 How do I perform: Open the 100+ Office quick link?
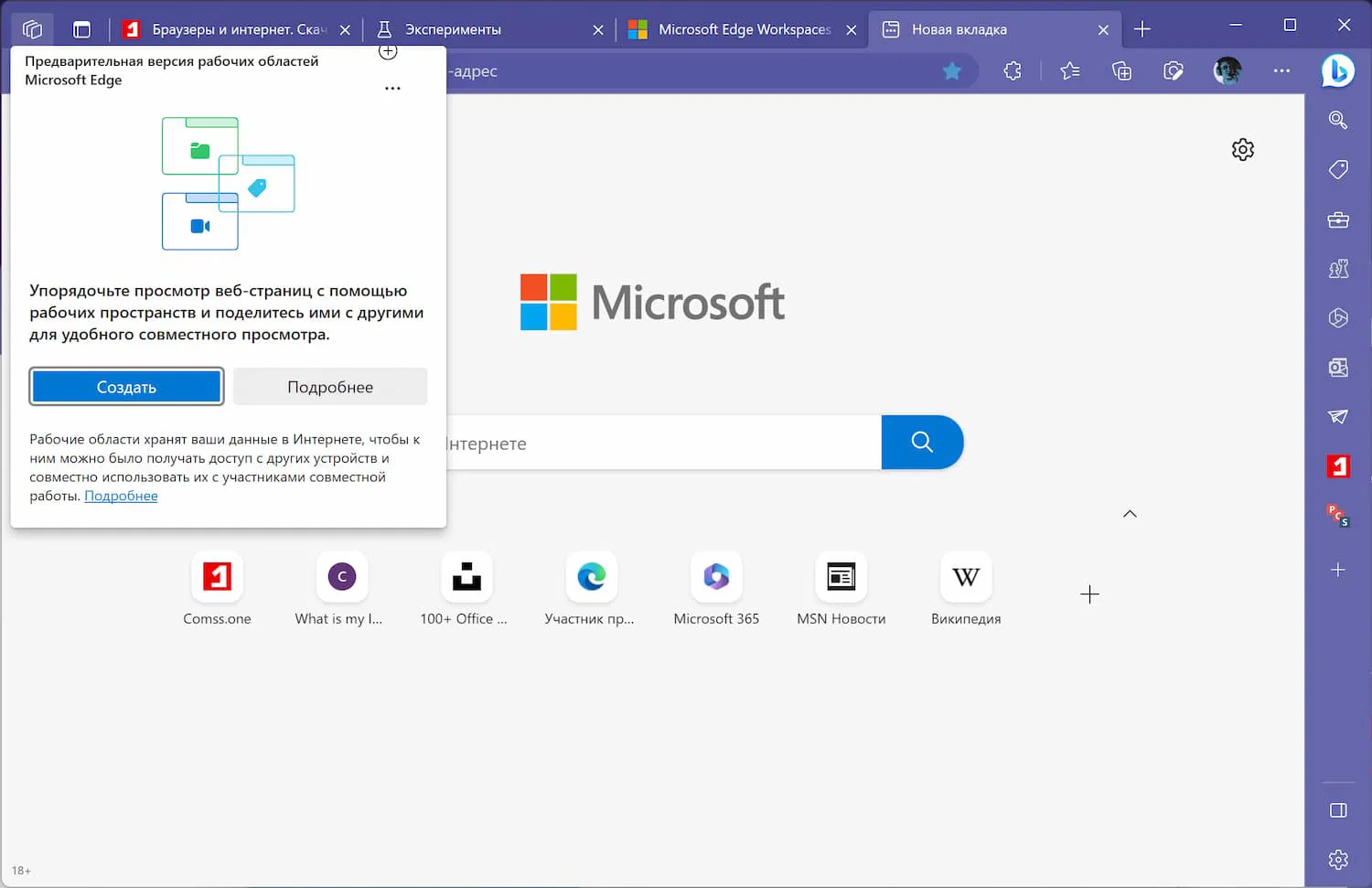point(464,590)
